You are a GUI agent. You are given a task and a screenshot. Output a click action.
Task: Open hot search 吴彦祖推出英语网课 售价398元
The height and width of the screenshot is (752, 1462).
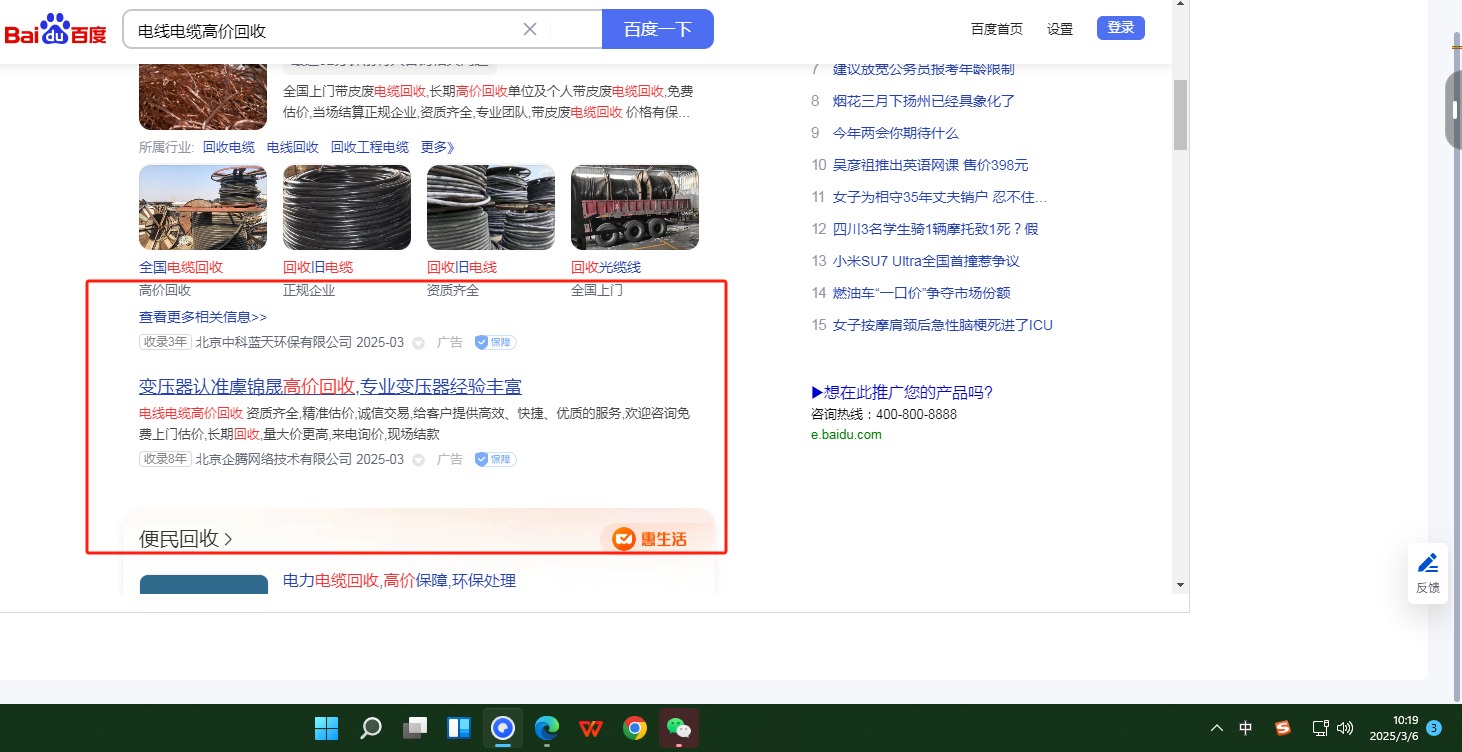coord(930,165)
